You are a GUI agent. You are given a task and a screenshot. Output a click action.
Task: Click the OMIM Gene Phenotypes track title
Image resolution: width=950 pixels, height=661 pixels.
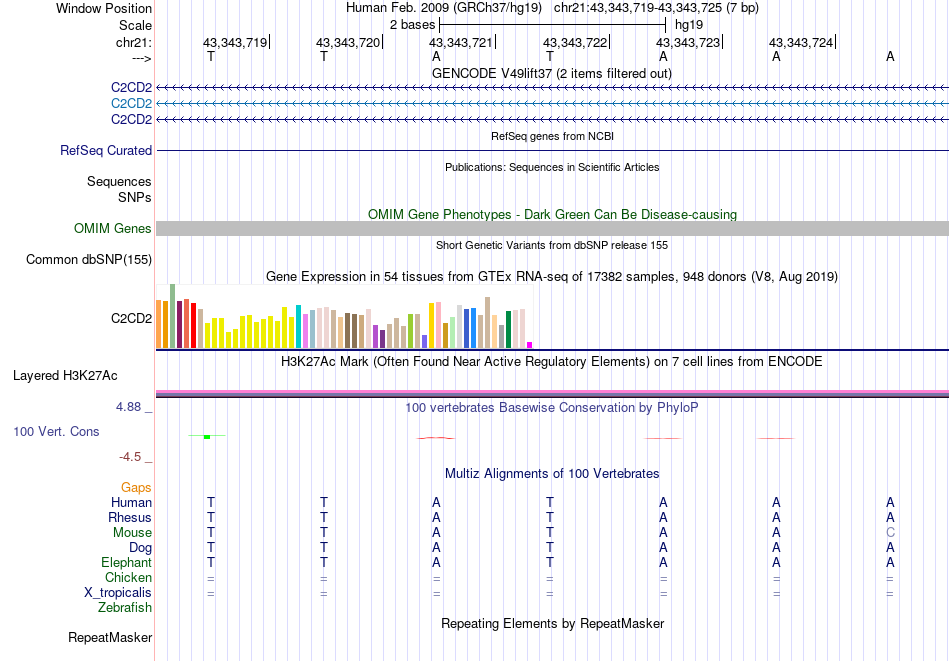(x=552, y=214)
